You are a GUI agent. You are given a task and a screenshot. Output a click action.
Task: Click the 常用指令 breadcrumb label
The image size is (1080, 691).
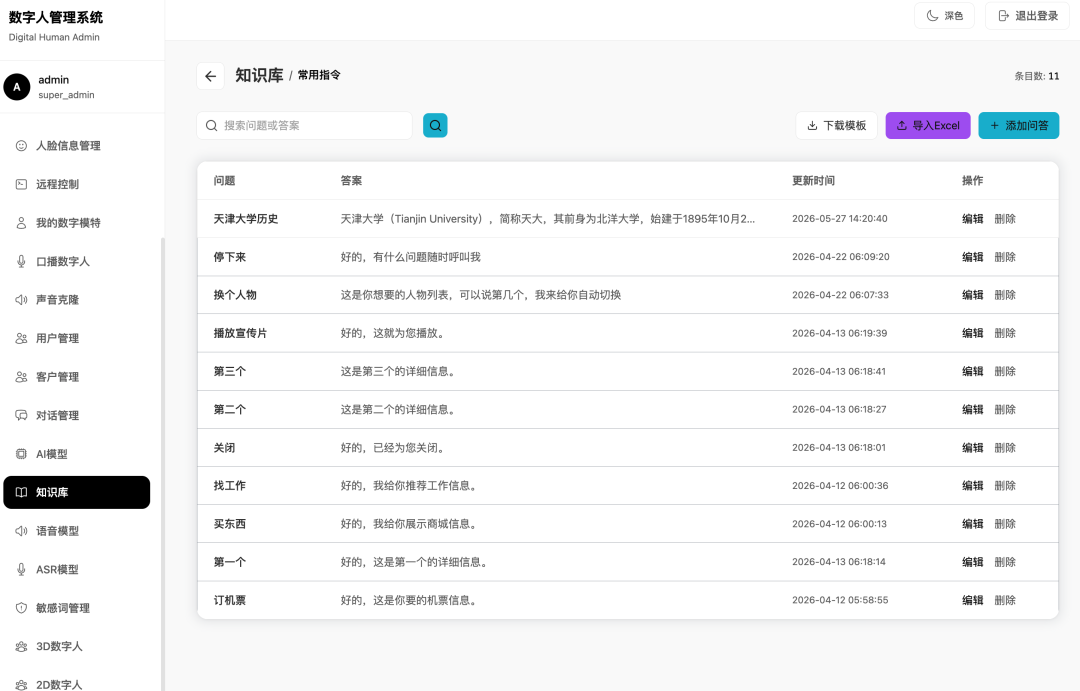(x=319, y=75)
